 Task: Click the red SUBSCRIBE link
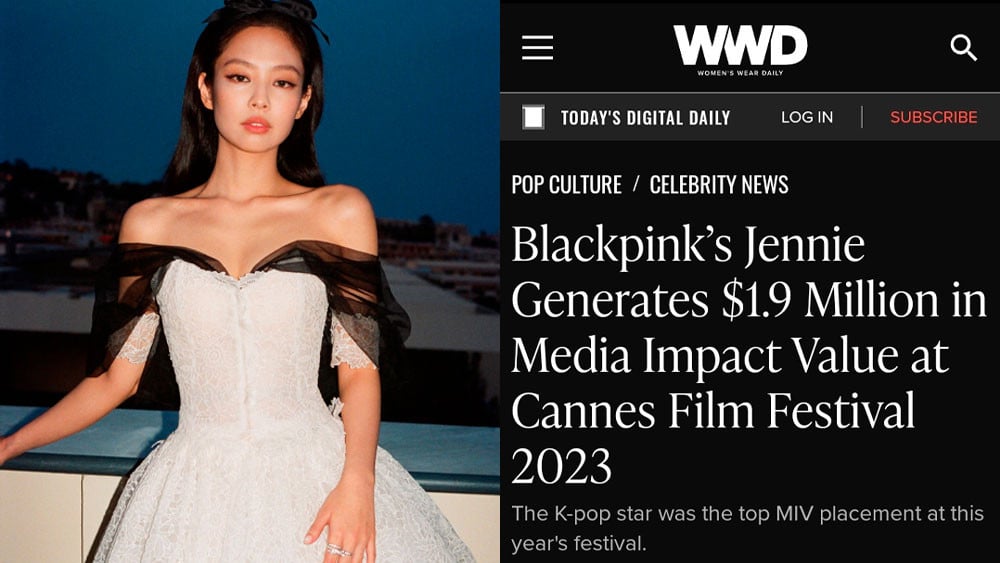click(934, 117)
